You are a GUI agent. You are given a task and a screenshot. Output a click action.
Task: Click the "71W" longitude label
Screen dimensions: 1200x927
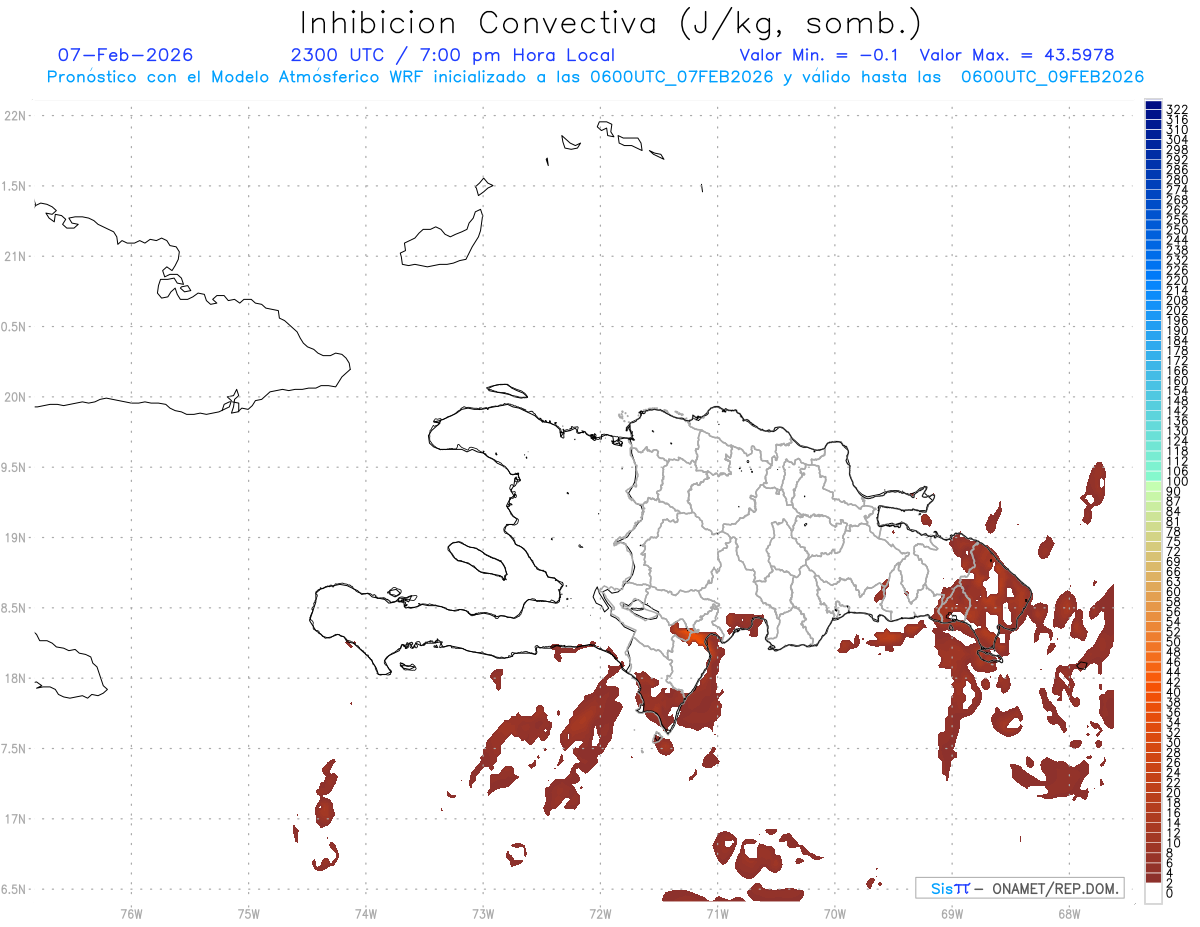[x=717, y=912]
